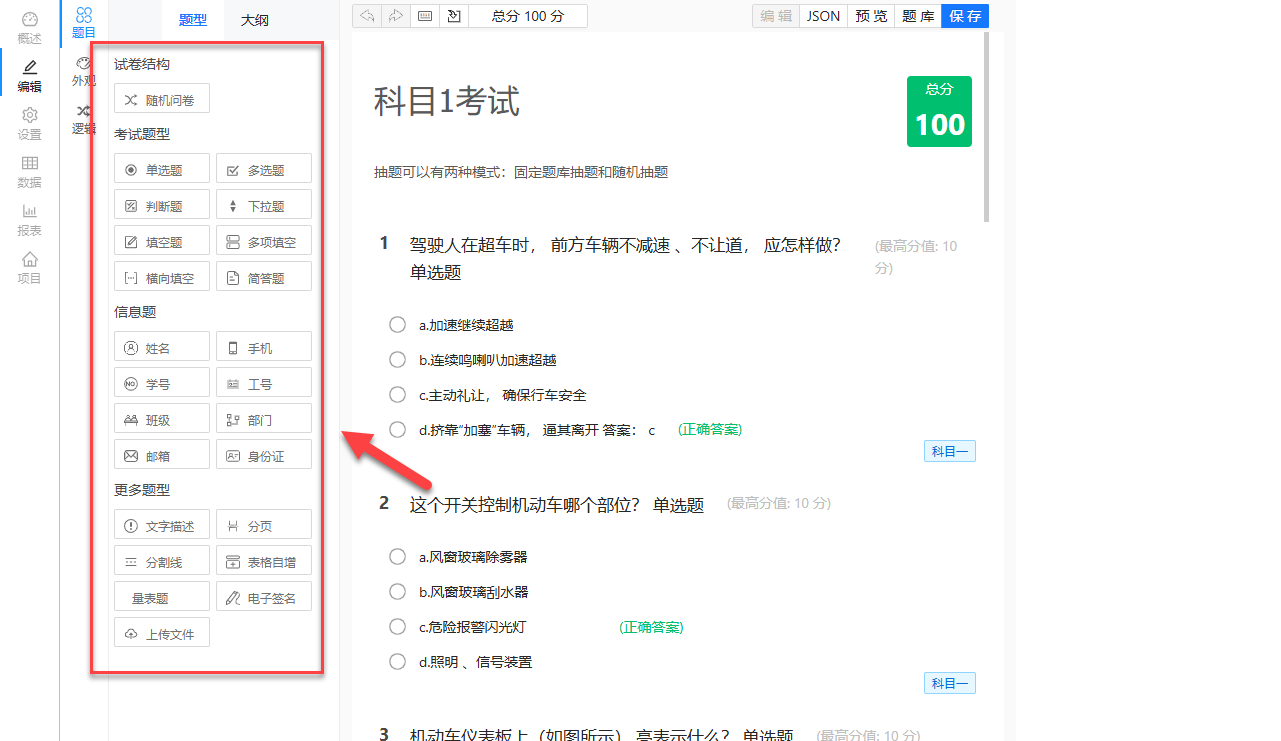Insert the 部门 department field
Viewport: 1281px width, 741px height.
(264, 419)
